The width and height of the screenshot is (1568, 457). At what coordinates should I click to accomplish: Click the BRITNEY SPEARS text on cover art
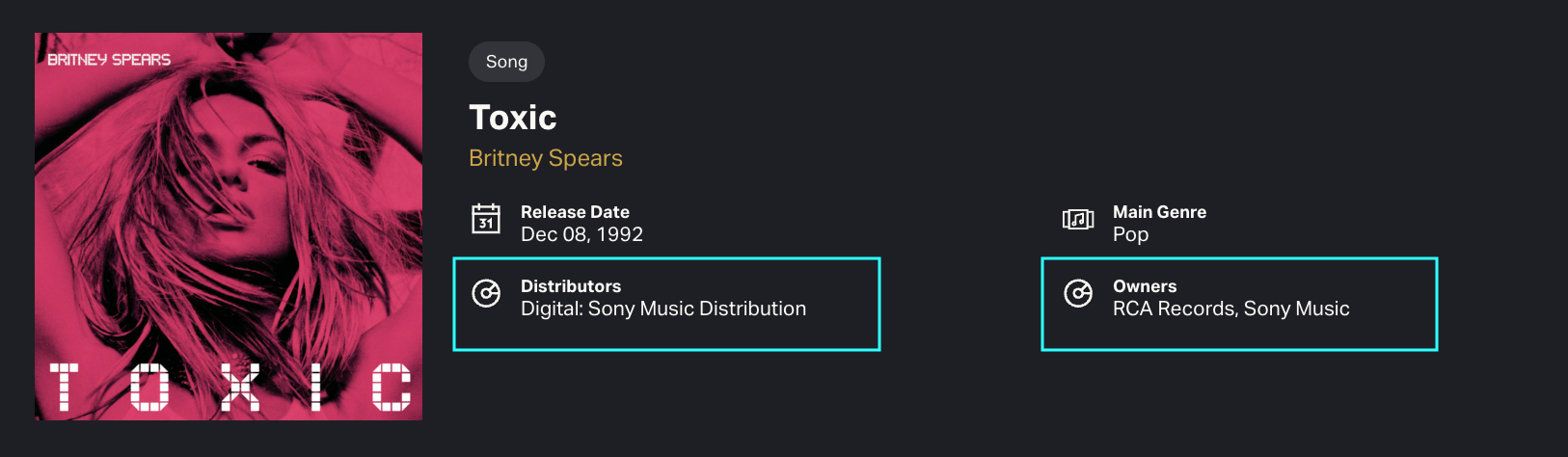(x=109, y=60)
